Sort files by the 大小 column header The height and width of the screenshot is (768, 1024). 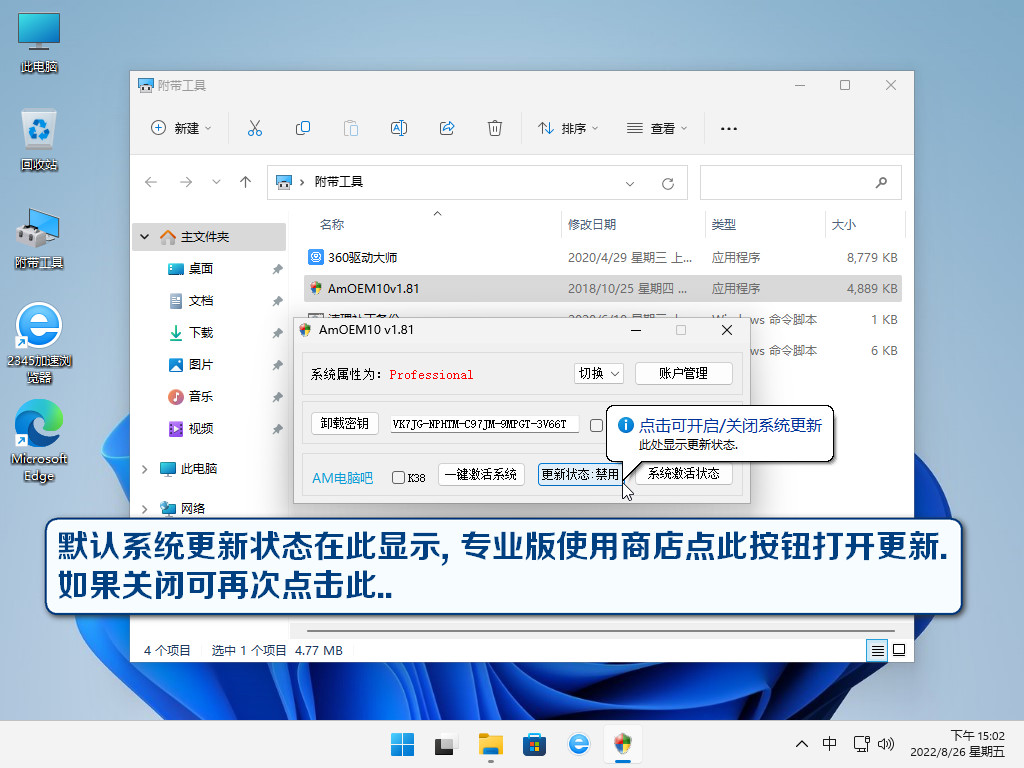pos(843,225)
